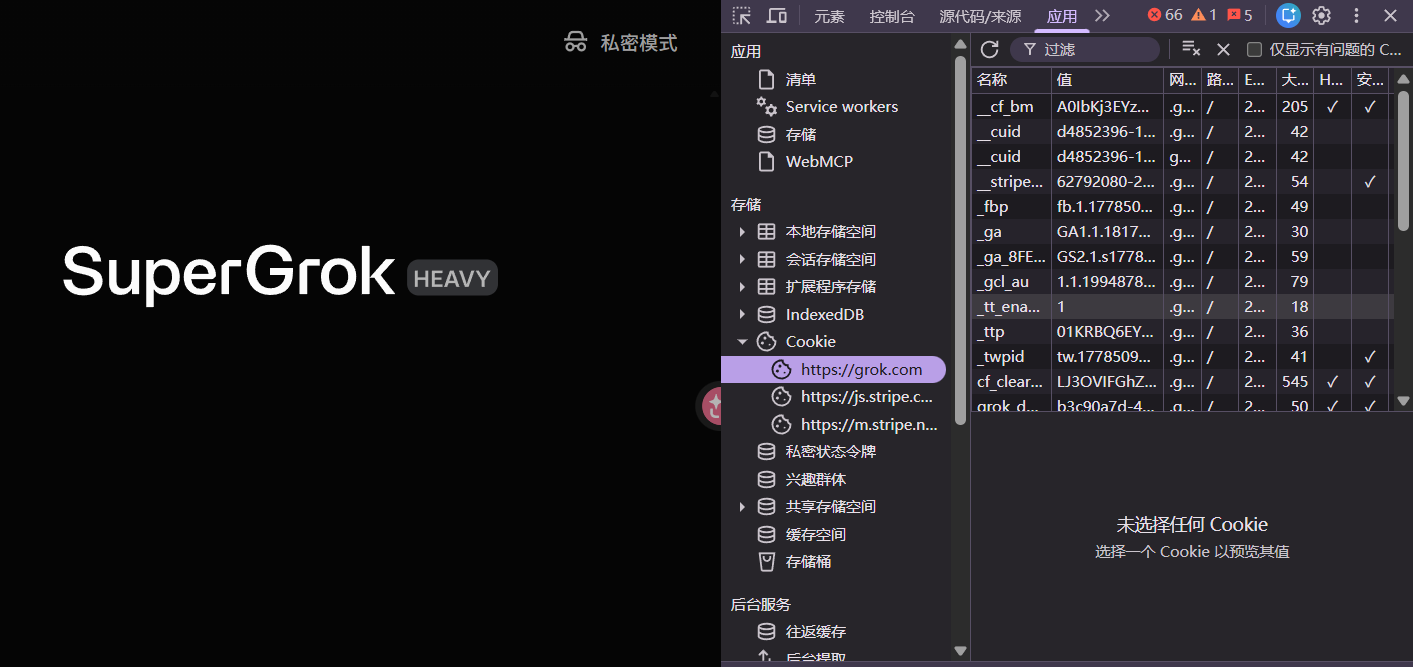Expand local storage (本地存储空间)

click(x=742, y=232)
